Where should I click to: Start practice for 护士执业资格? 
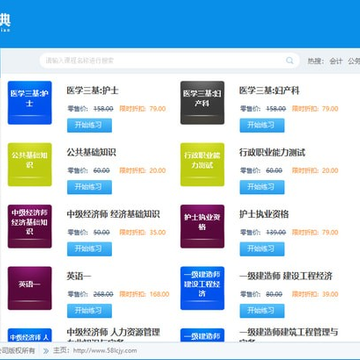[x=262, y=249]
